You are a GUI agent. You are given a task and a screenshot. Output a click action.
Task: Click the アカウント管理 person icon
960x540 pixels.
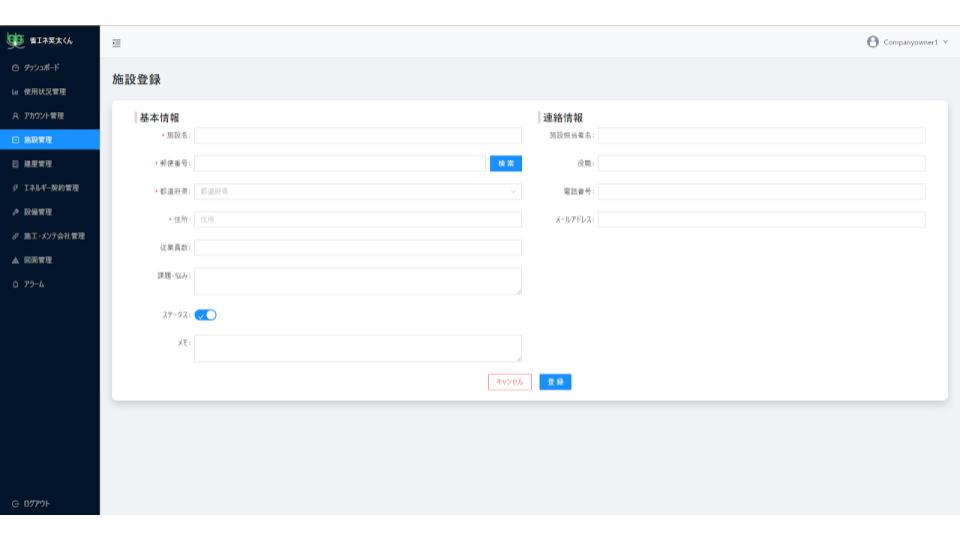[15, 115]
